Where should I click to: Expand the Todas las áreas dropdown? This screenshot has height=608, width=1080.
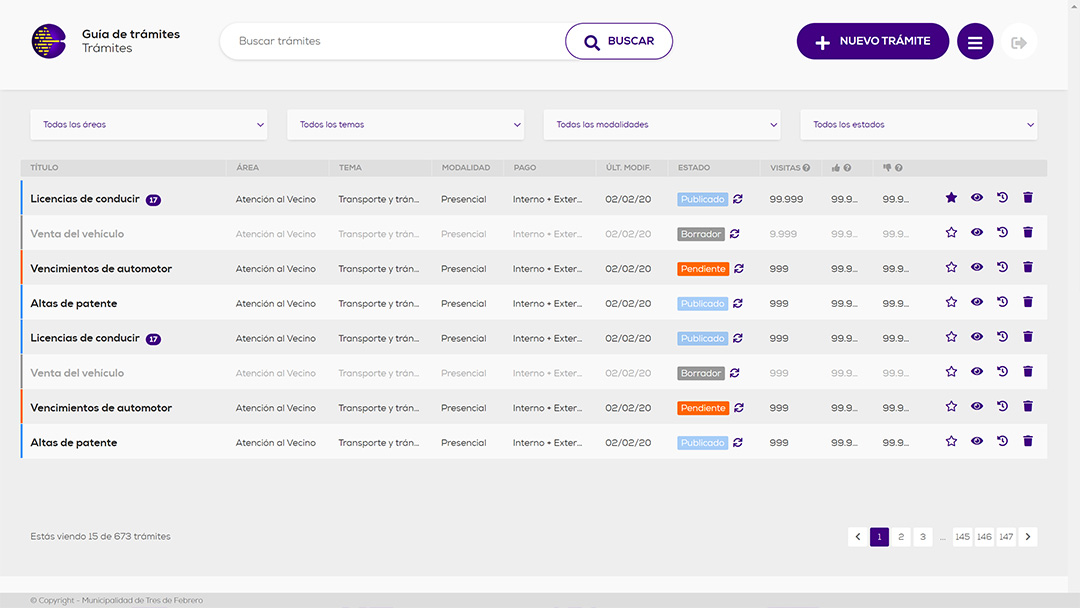pos(149,125)
